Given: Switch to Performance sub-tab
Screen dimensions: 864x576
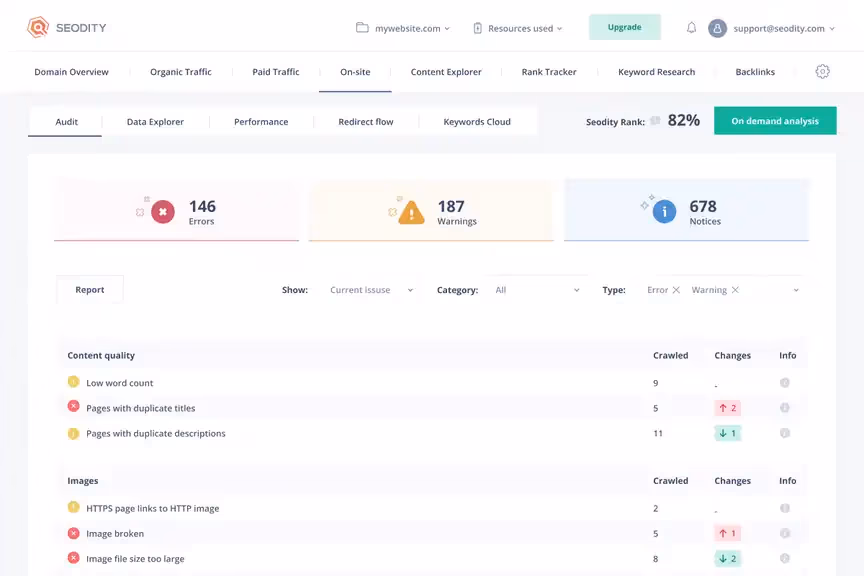Looking at the screenshot, I should click(261, 122).
